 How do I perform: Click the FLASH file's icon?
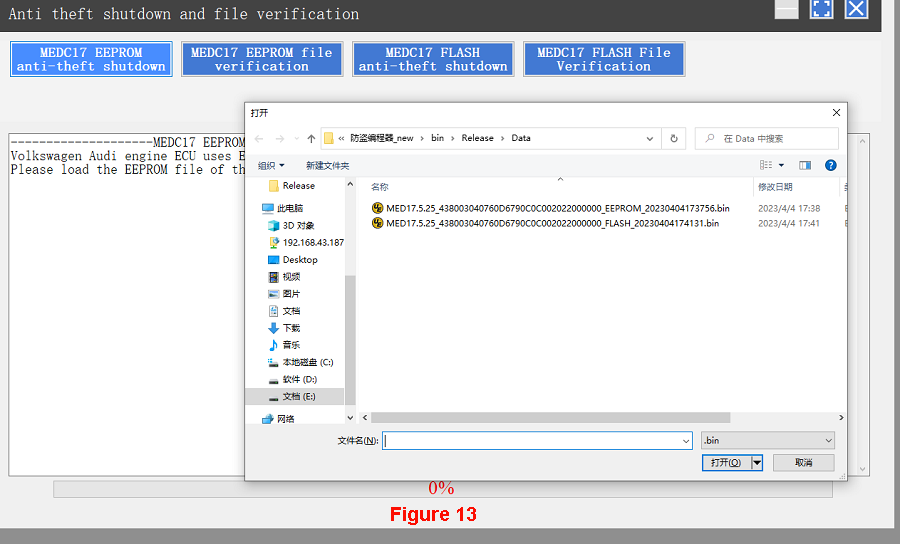(377, 223)
